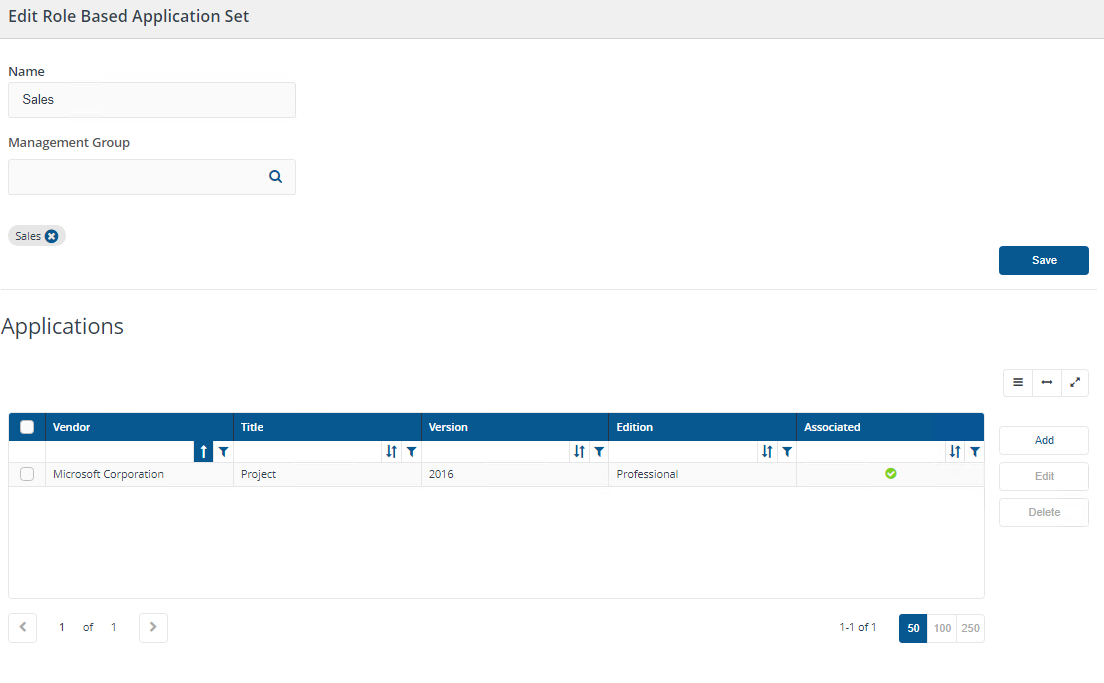1104x683 pixels.
Task: Open the Edition column filter icon
Action: pyautogui.click(x=787, y=452)
